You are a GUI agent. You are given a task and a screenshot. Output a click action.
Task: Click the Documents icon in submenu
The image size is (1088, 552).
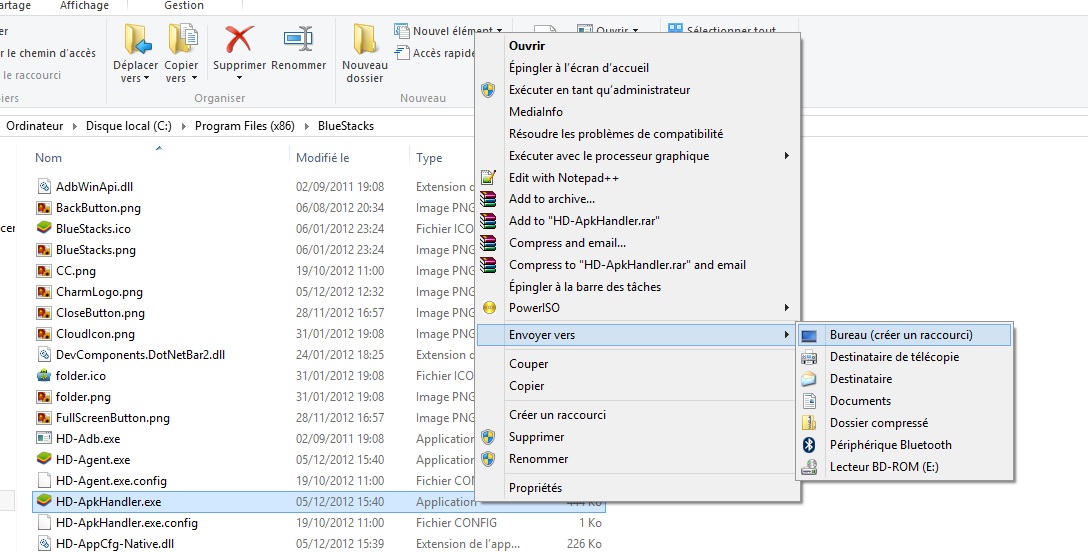pos(809,401)
